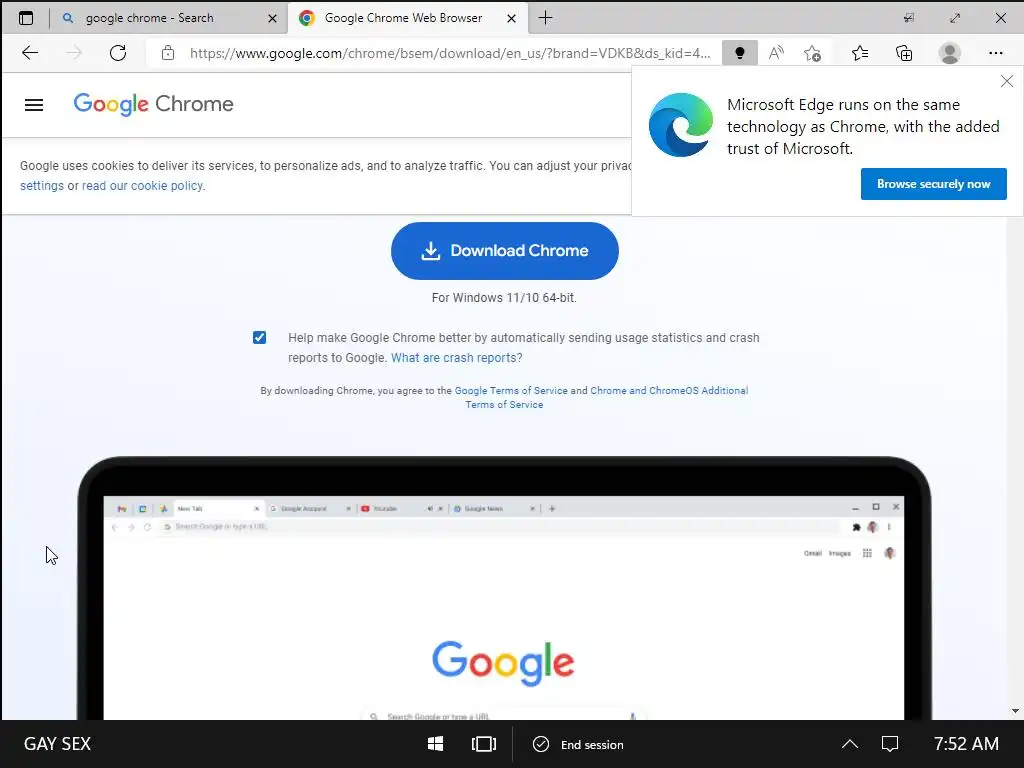The image size is (1024, 768).
Task: Open Task View on the taskbar
Action: click(x=484, y=744)
